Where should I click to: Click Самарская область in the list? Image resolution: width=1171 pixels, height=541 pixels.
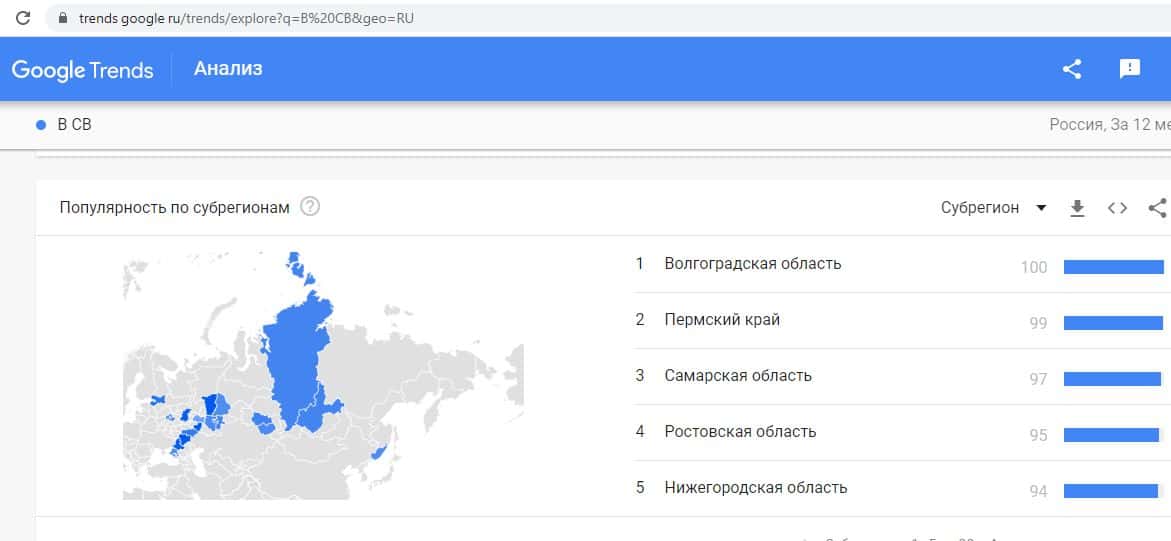[x=738, y=376]
